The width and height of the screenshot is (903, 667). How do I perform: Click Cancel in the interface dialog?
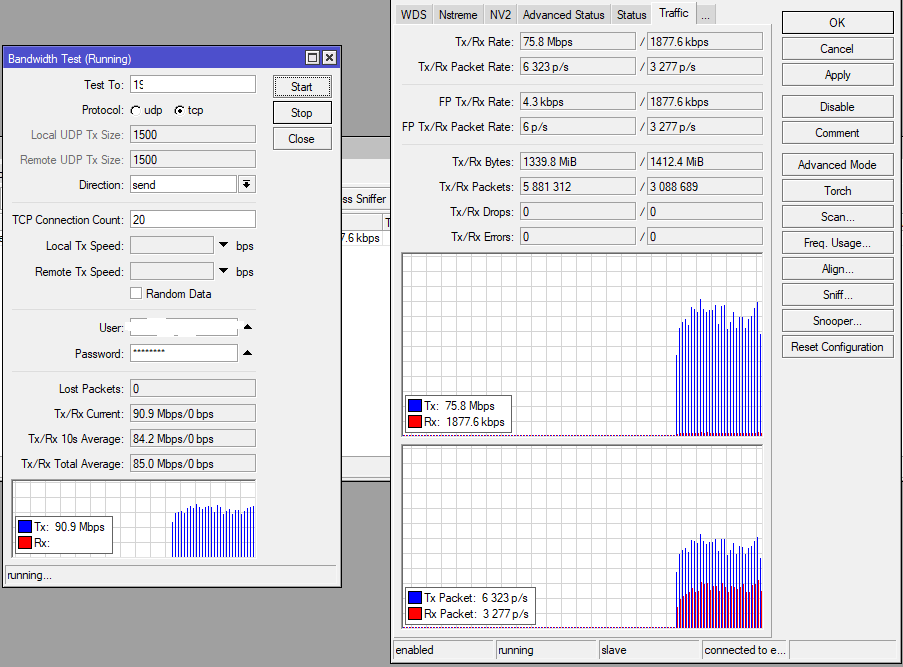(x=837, y=49)
